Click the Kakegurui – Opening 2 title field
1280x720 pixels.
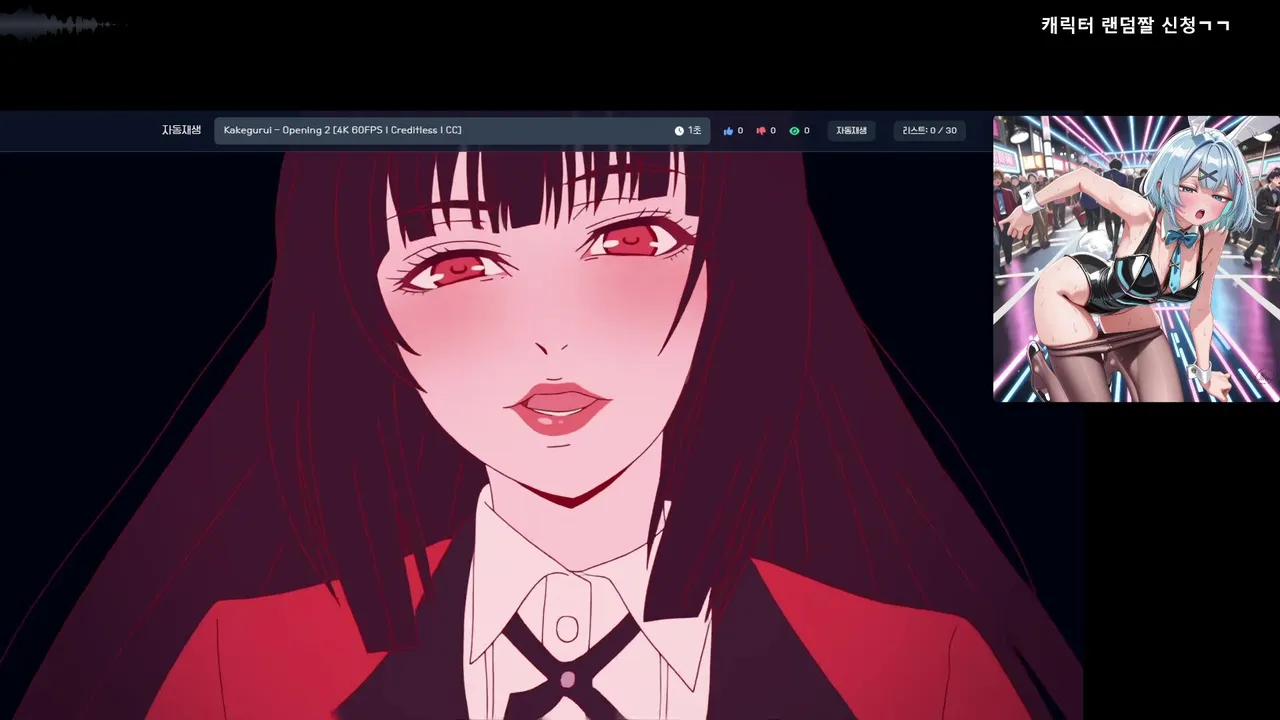click(x=462, y=131)
